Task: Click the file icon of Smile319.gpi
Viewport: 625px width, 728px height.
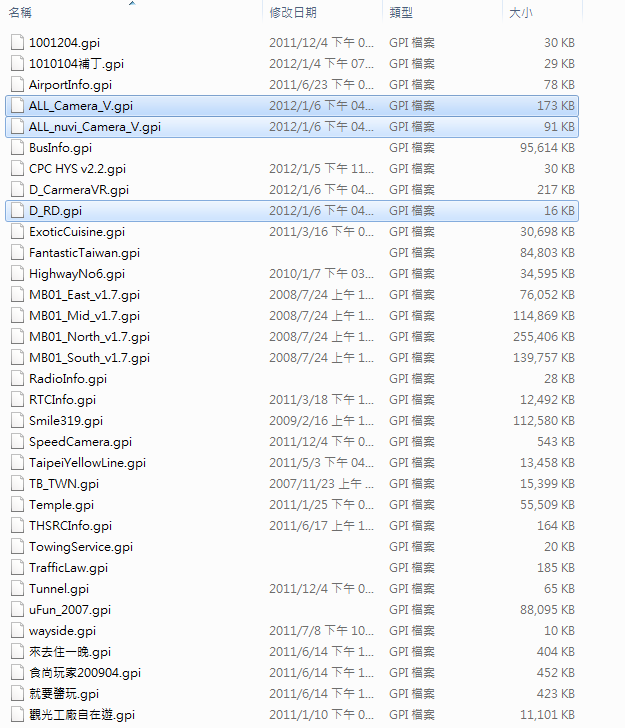Action: (18, 421)
